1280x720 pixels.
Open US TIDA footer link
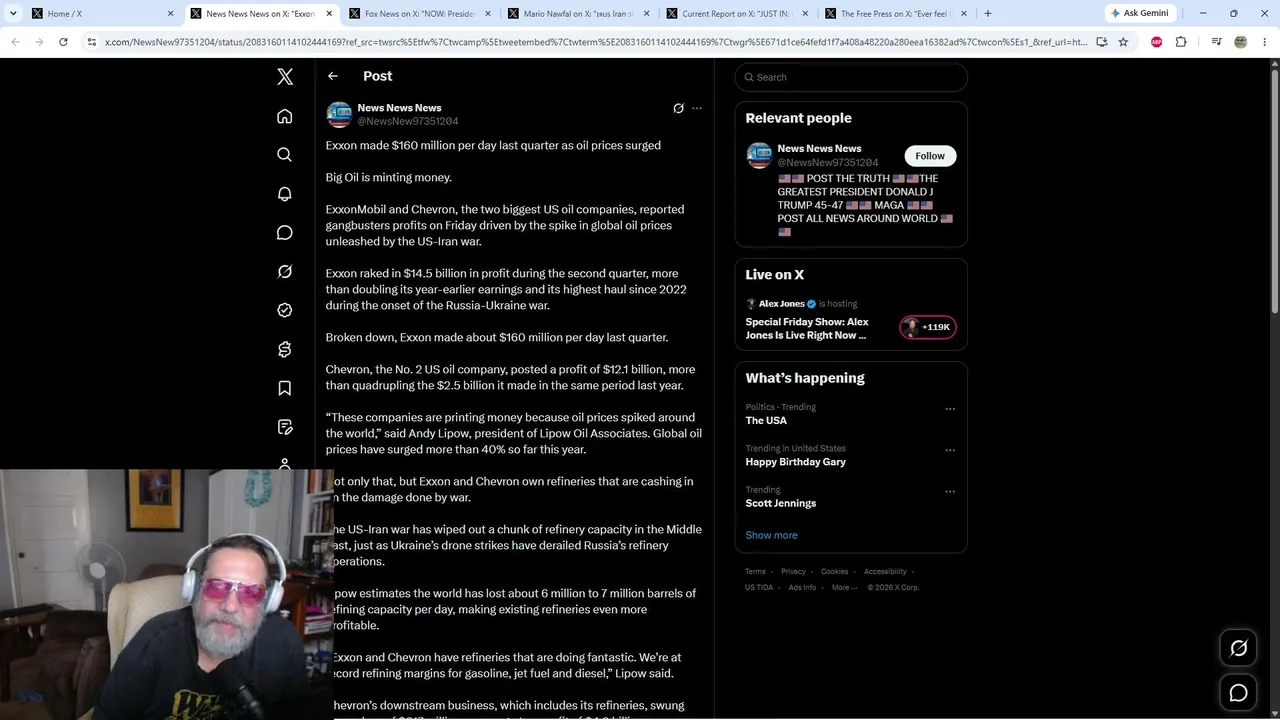[759, 588]
